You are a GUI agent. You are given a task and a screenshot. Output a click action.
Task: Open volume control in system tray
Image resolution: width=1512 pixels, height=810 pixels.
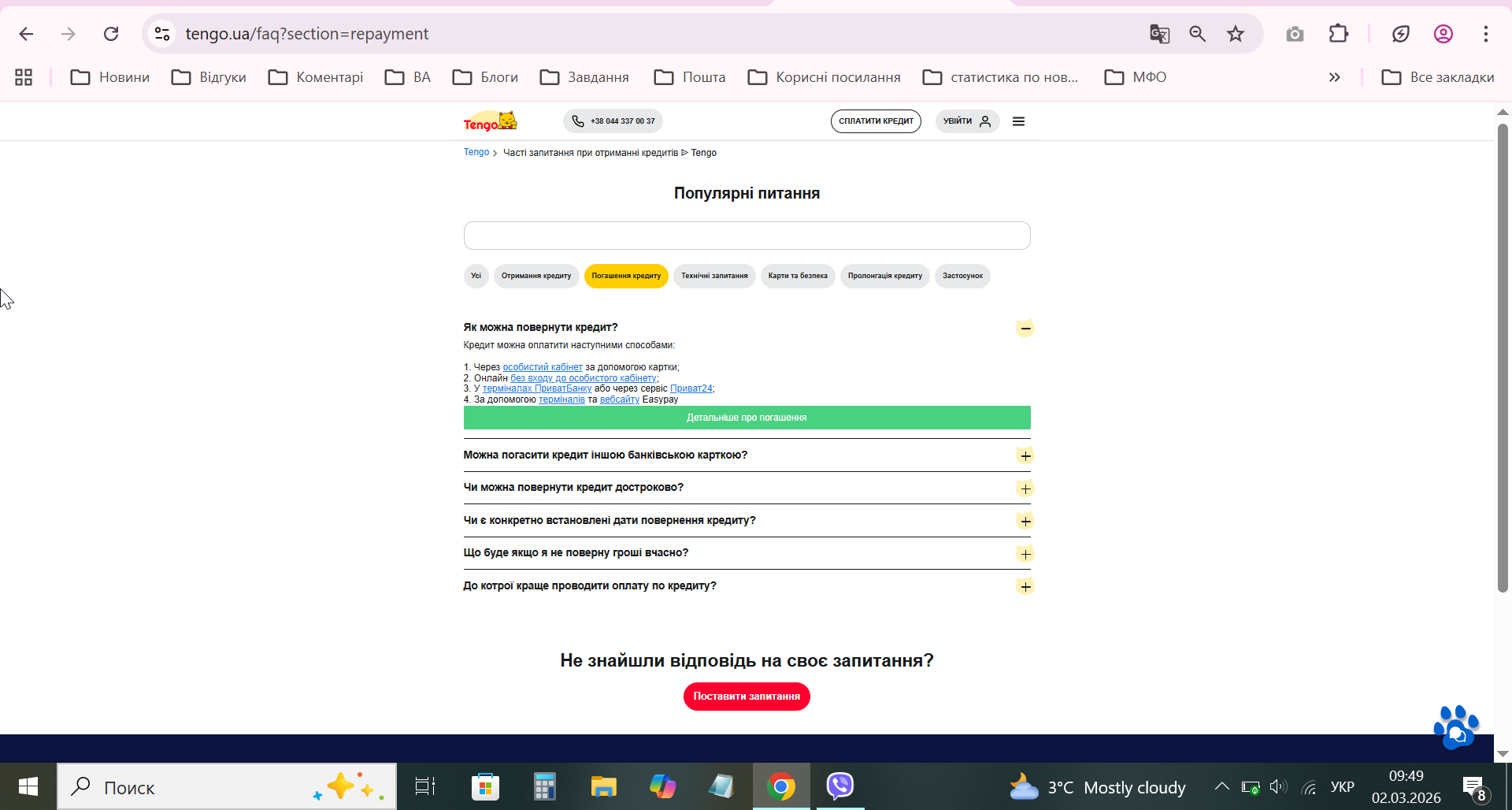coord(1278,787)
